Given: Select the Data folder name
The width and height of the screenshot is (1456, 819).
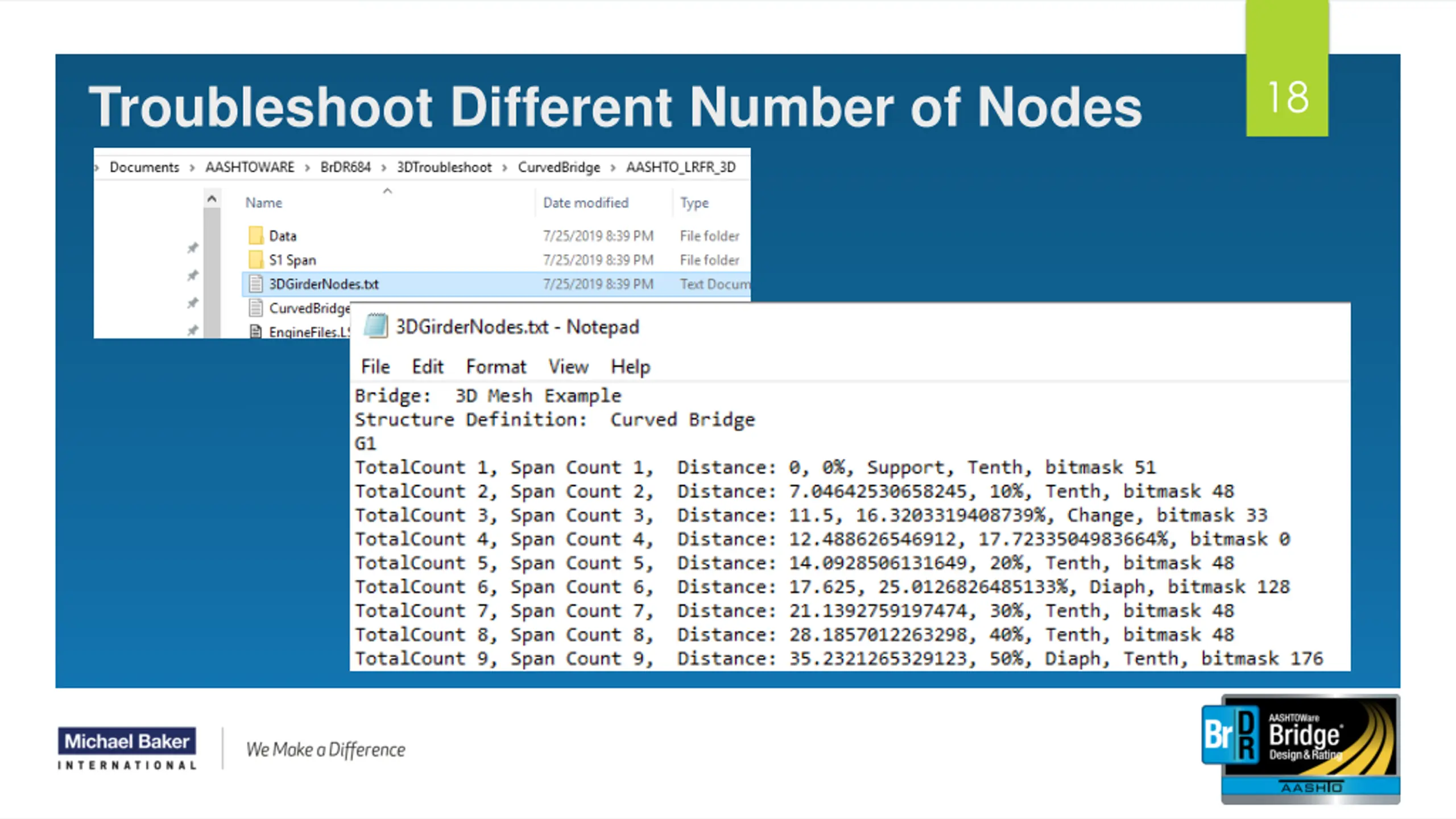Looking at the screenshot, I should tap(283, 236).
